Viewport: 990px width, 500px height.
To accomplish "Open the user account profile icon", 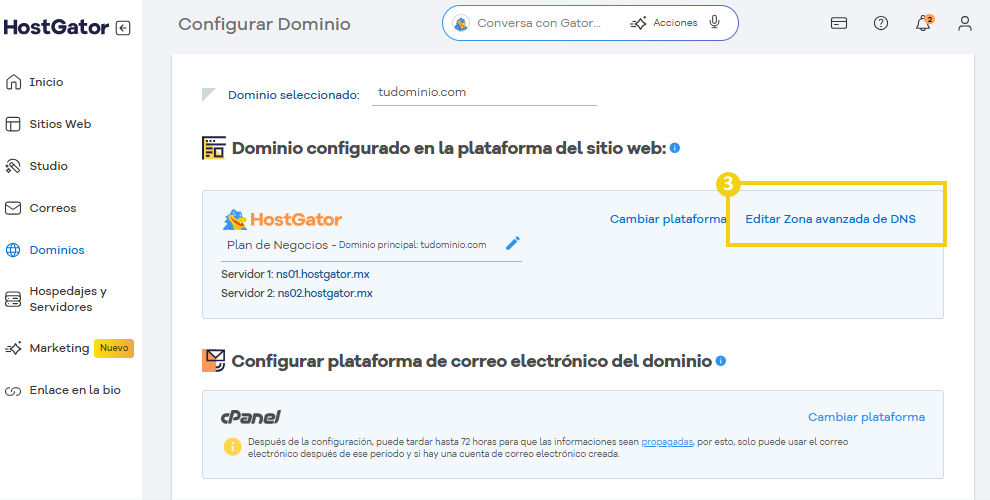I will [x=964, y=24].
